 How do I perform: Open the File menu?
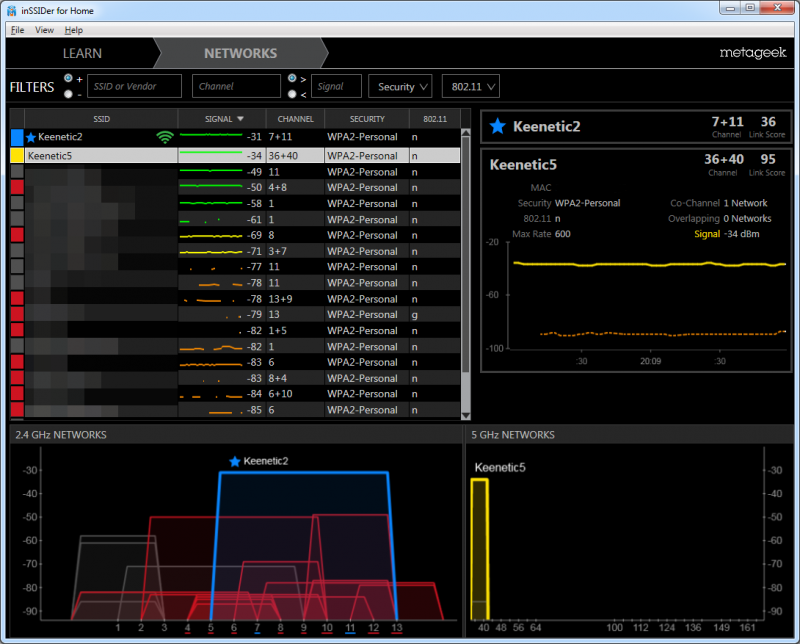pyautogui.click(x=17, y=30)
